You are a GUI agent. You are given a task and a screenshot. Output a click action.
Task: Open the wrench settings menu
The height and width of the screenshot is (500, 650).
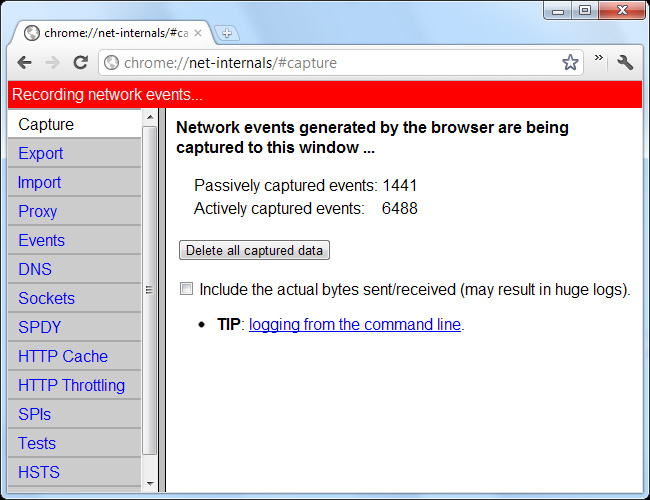[x=626, y=63]
